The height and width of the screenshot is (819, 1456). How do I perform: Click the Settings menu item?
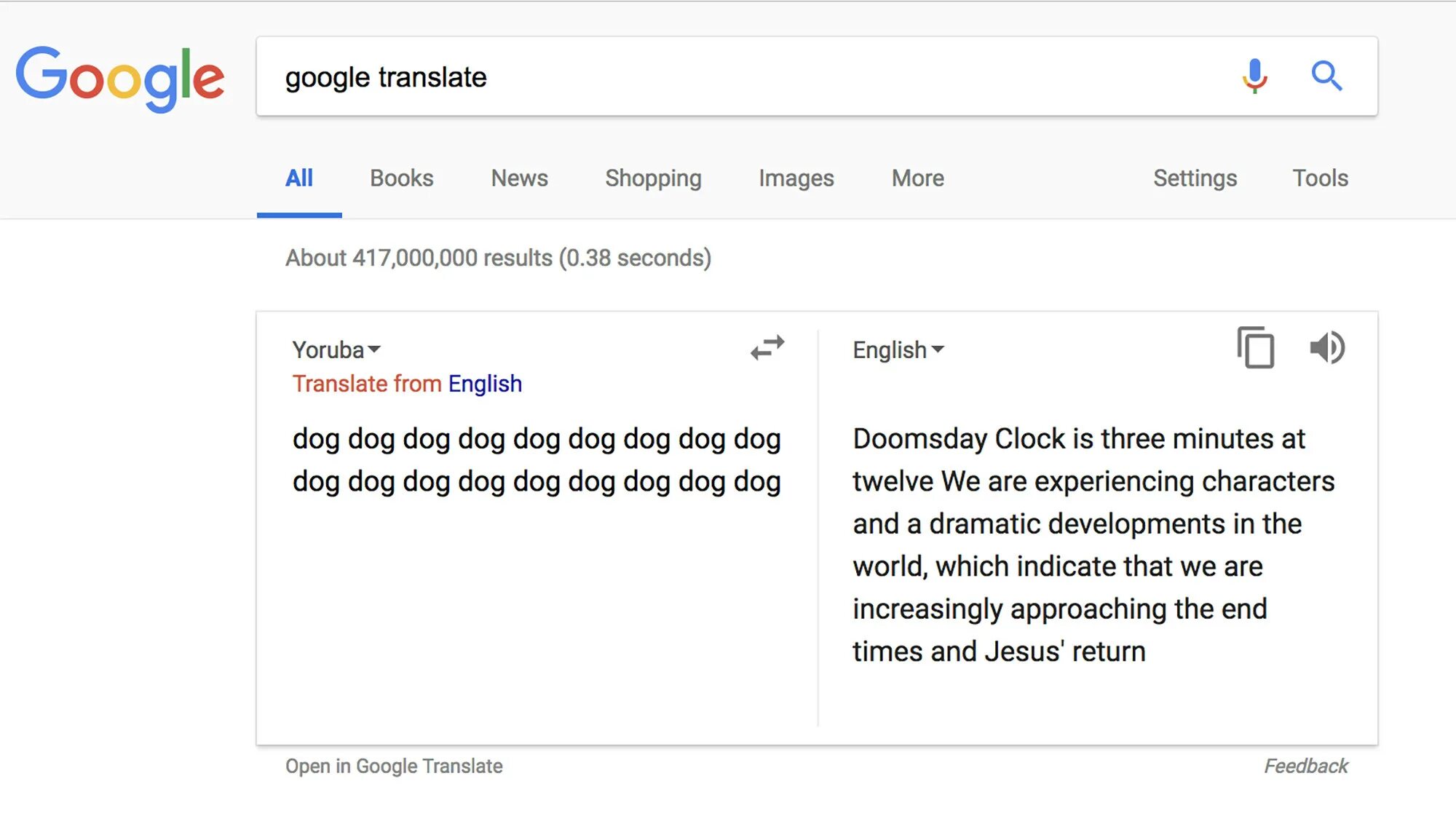1194,177
